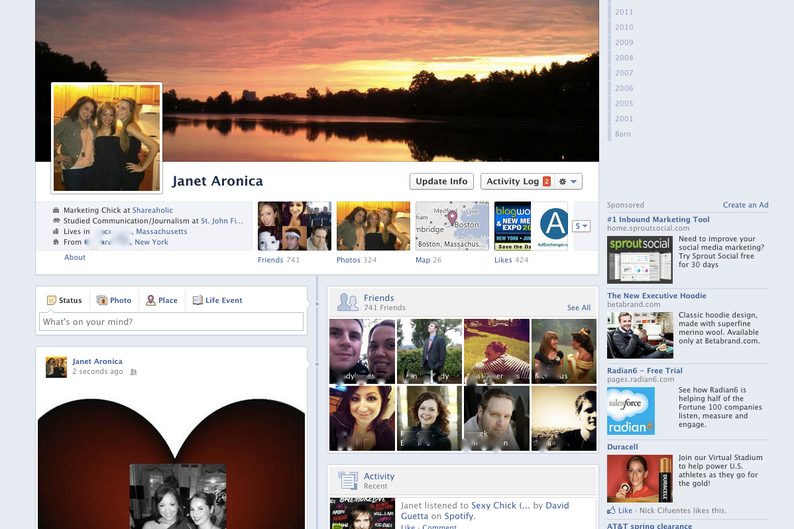Click the Friends 741 label link
794x529 pixels.
click(x=279, y=260)
